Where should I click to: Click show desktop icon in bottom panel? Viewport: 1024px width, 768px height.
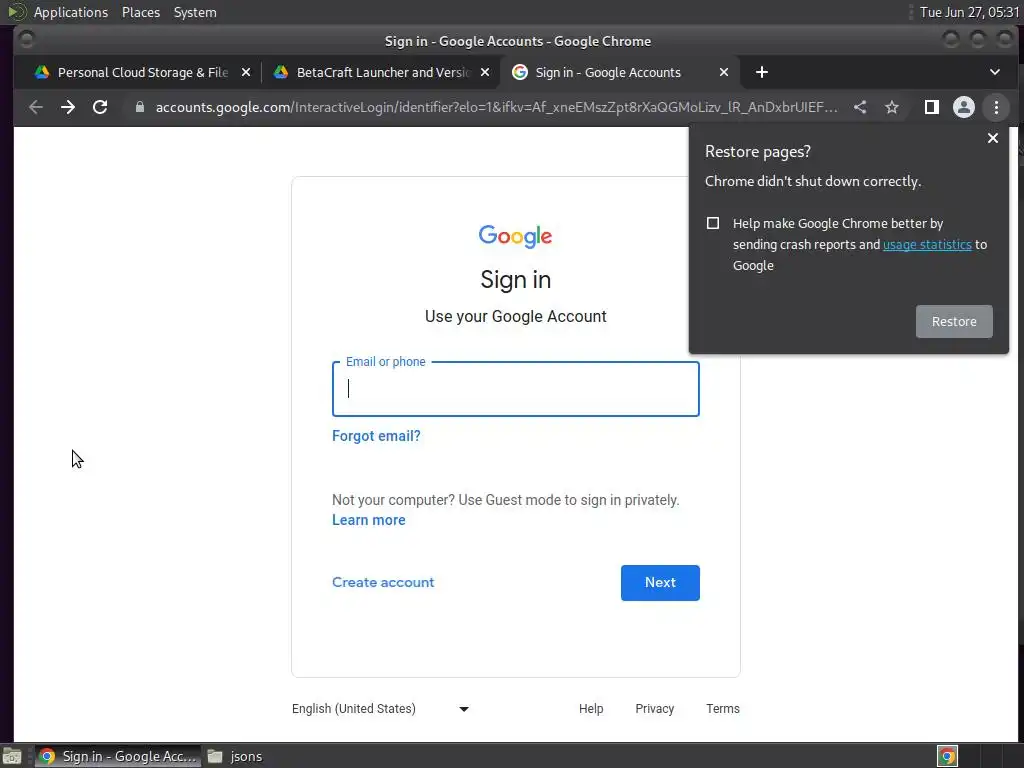(12, 756)
